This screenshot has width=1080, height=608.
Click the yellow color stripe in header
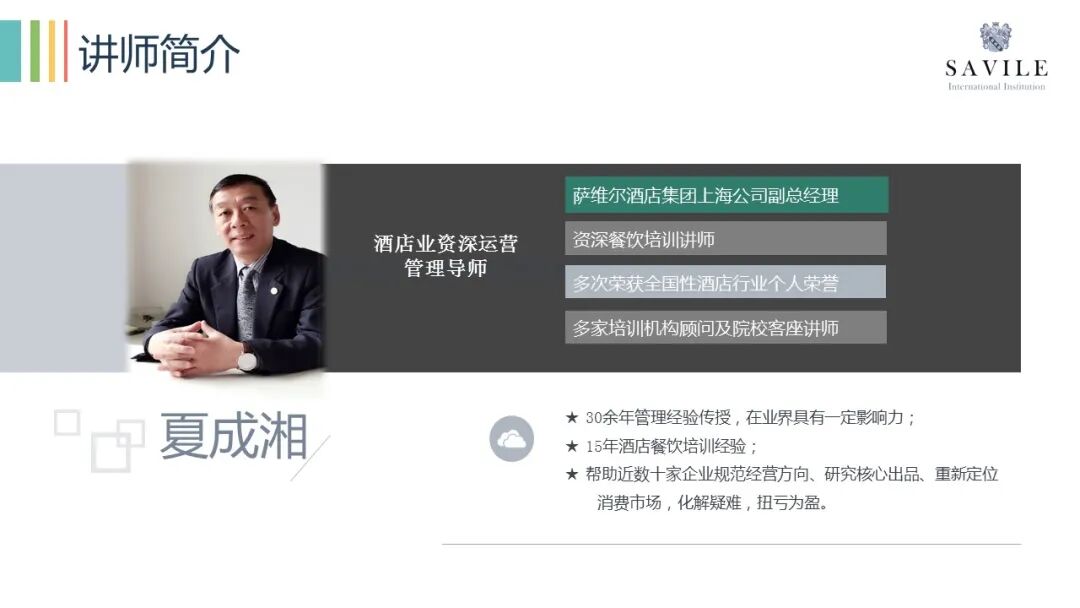click(52, 51)
